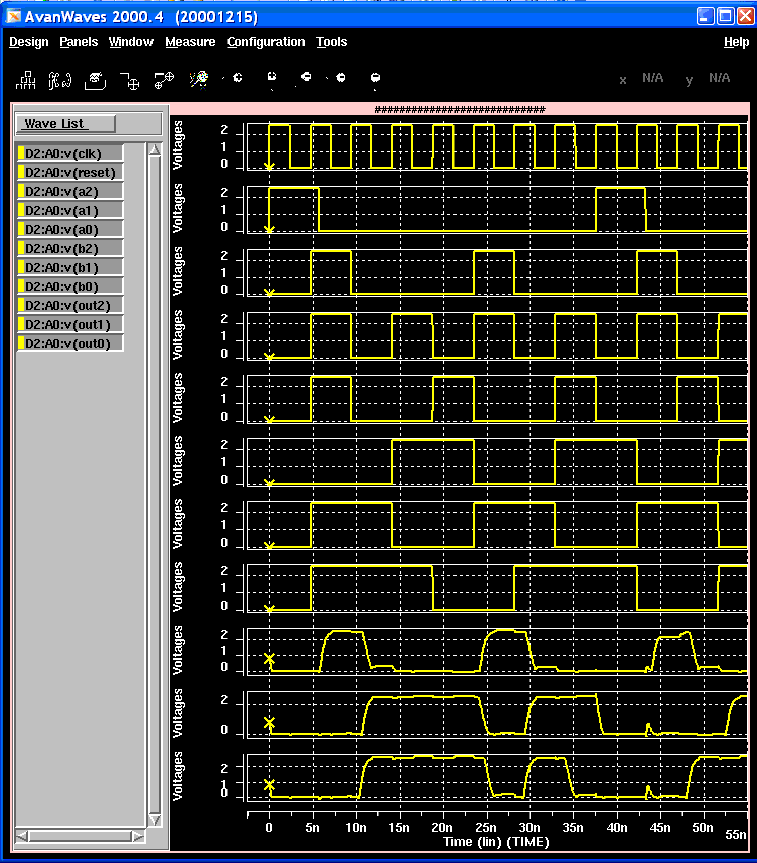Click the cursor marker on the out1 waveform
This screenshot has height=863, width=757.
[269, 723]
